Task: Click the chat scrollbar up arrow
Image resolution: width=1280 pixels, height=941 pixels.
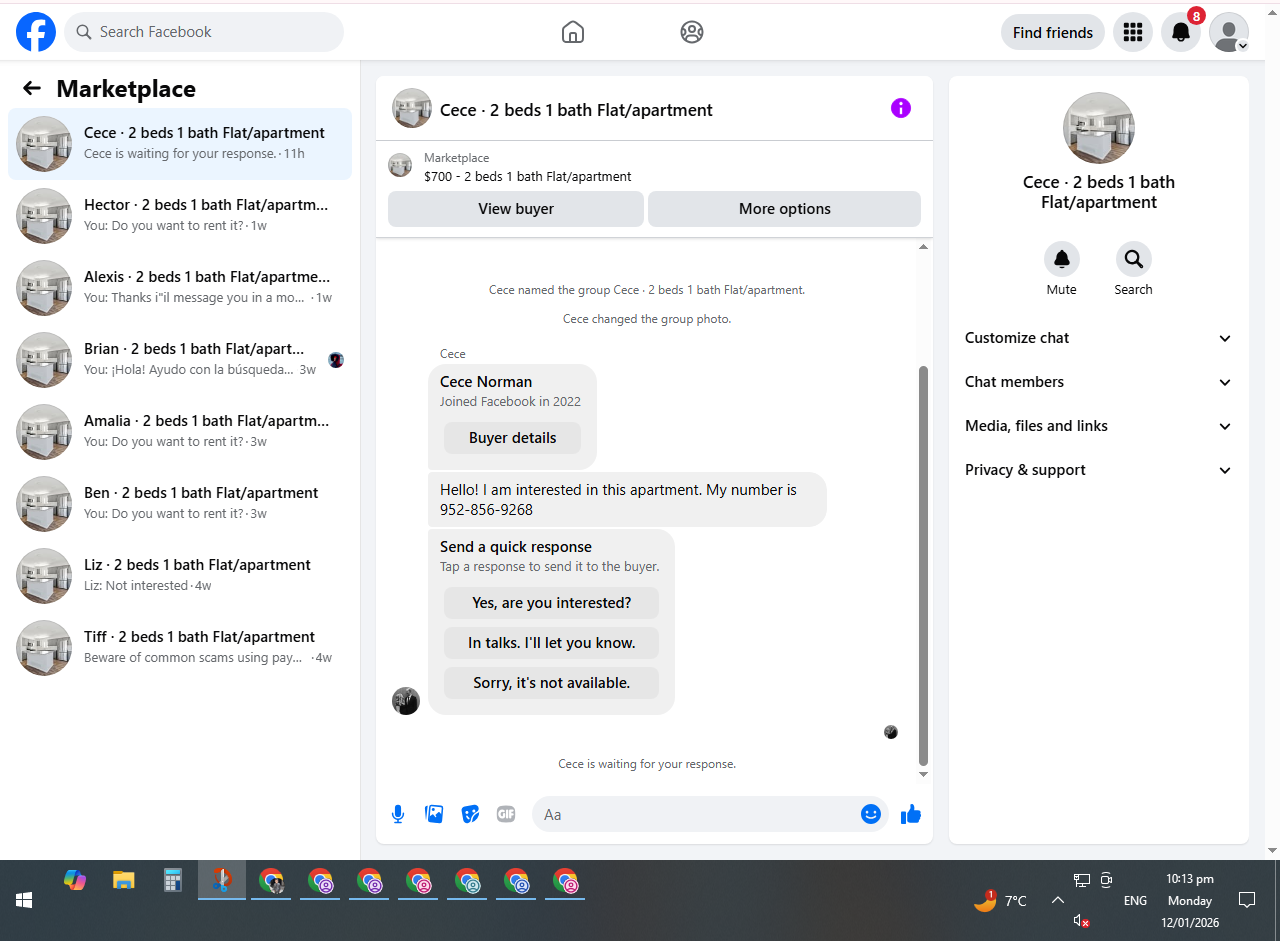Action: 923,246
